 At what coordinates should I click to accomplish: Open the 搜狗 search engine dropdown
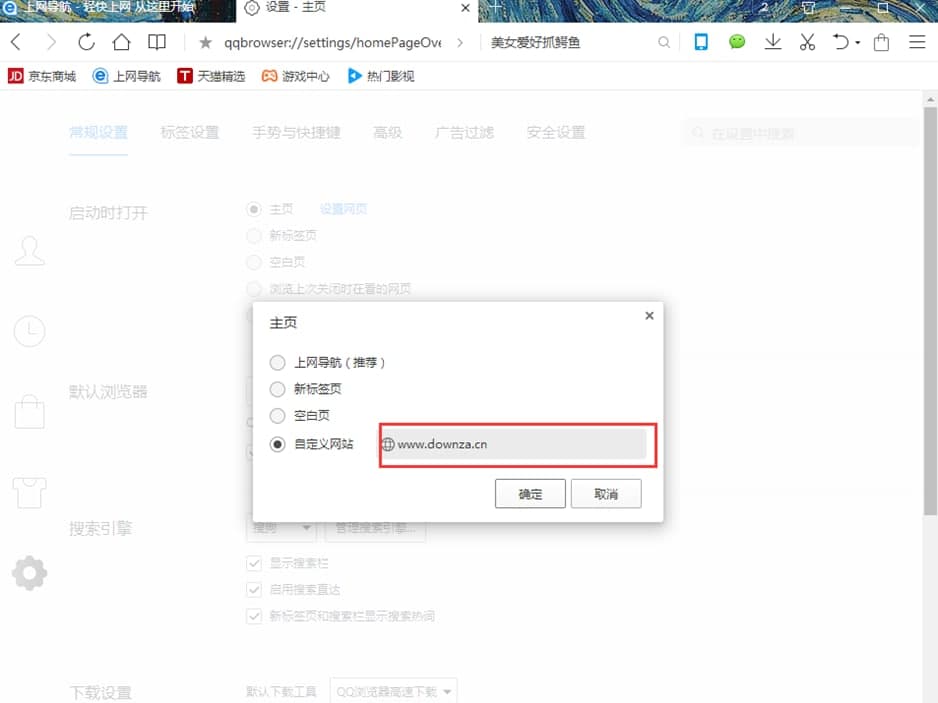[x=281, y=531]
